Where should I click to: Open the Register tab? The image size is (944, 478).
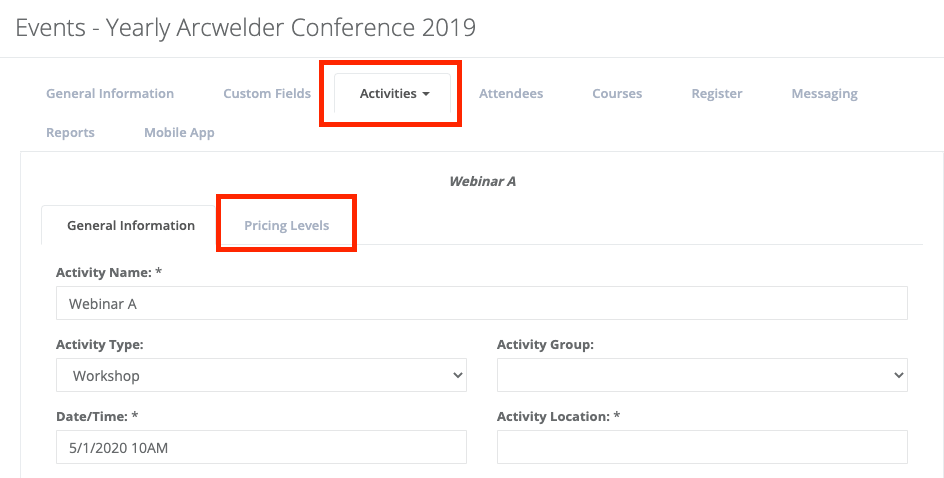point(717,94)
